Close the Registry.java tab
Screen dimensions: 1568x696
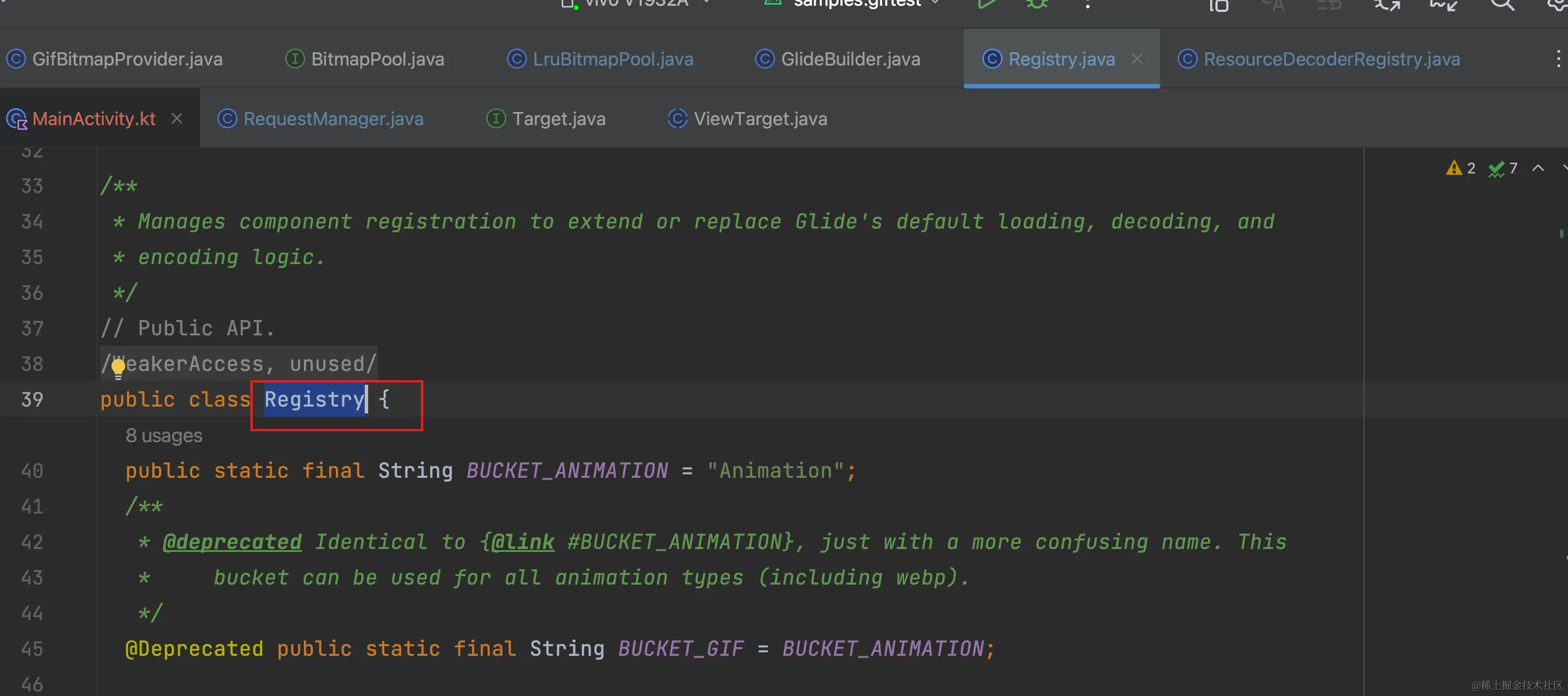[x=1137, y=59]
